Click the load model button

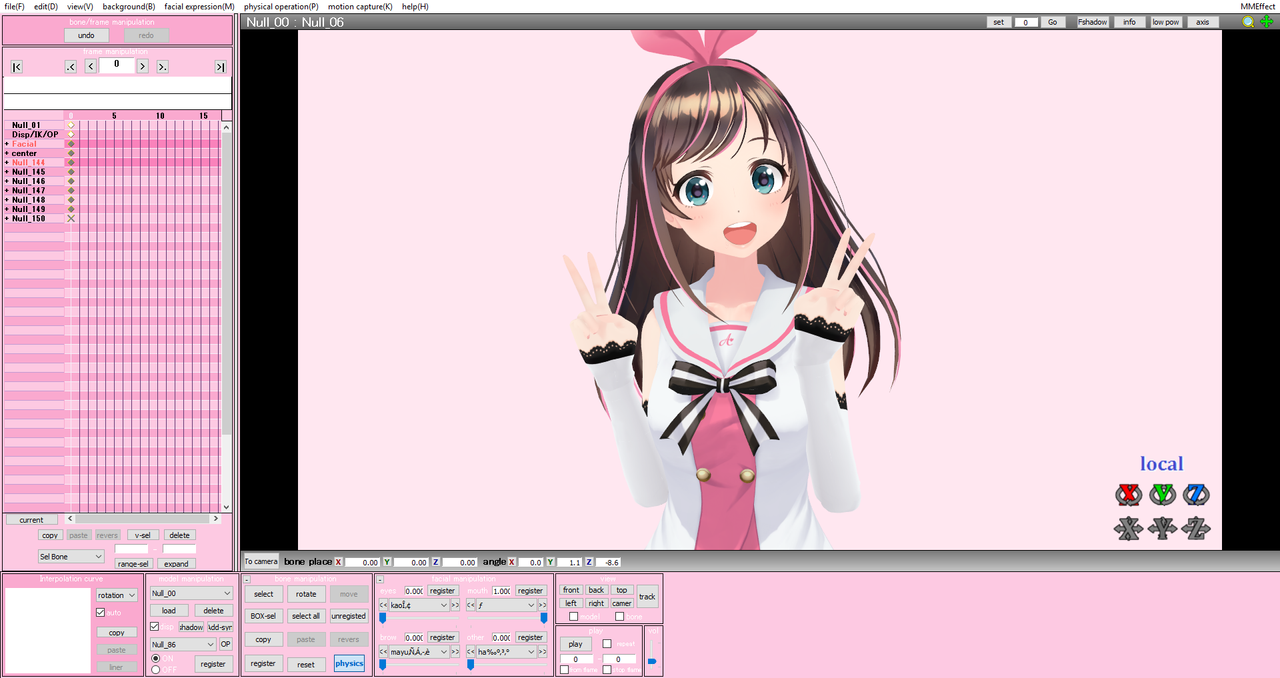point(169,610)
